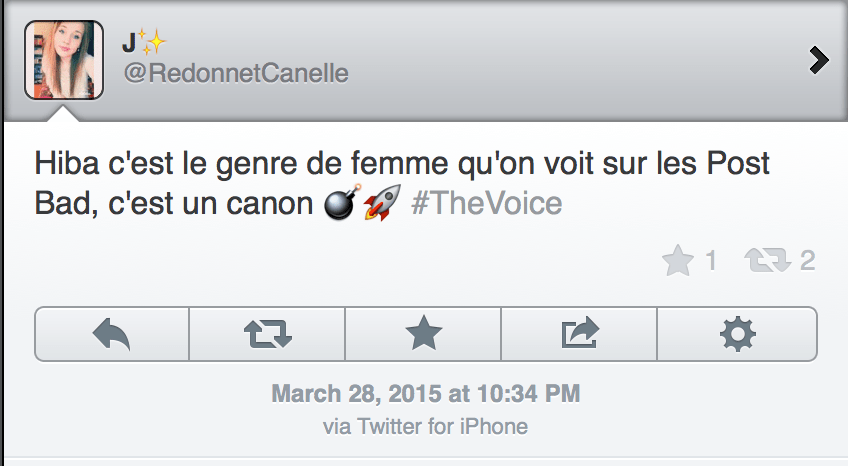The width and height of the screenshot is (848, 466).
Task: Click the user's profile avatar picture
Action: [x=64, y=61]
